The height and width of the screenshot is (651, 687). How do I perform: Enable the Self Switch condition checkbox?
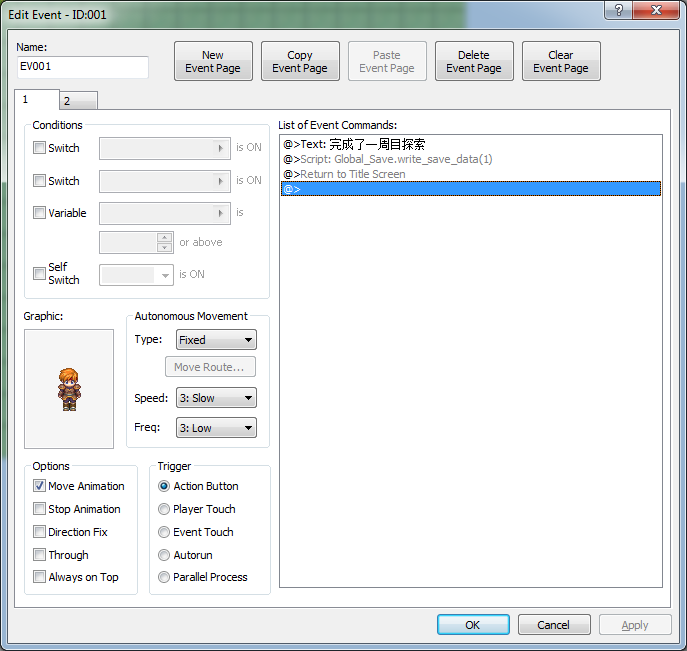39,273
